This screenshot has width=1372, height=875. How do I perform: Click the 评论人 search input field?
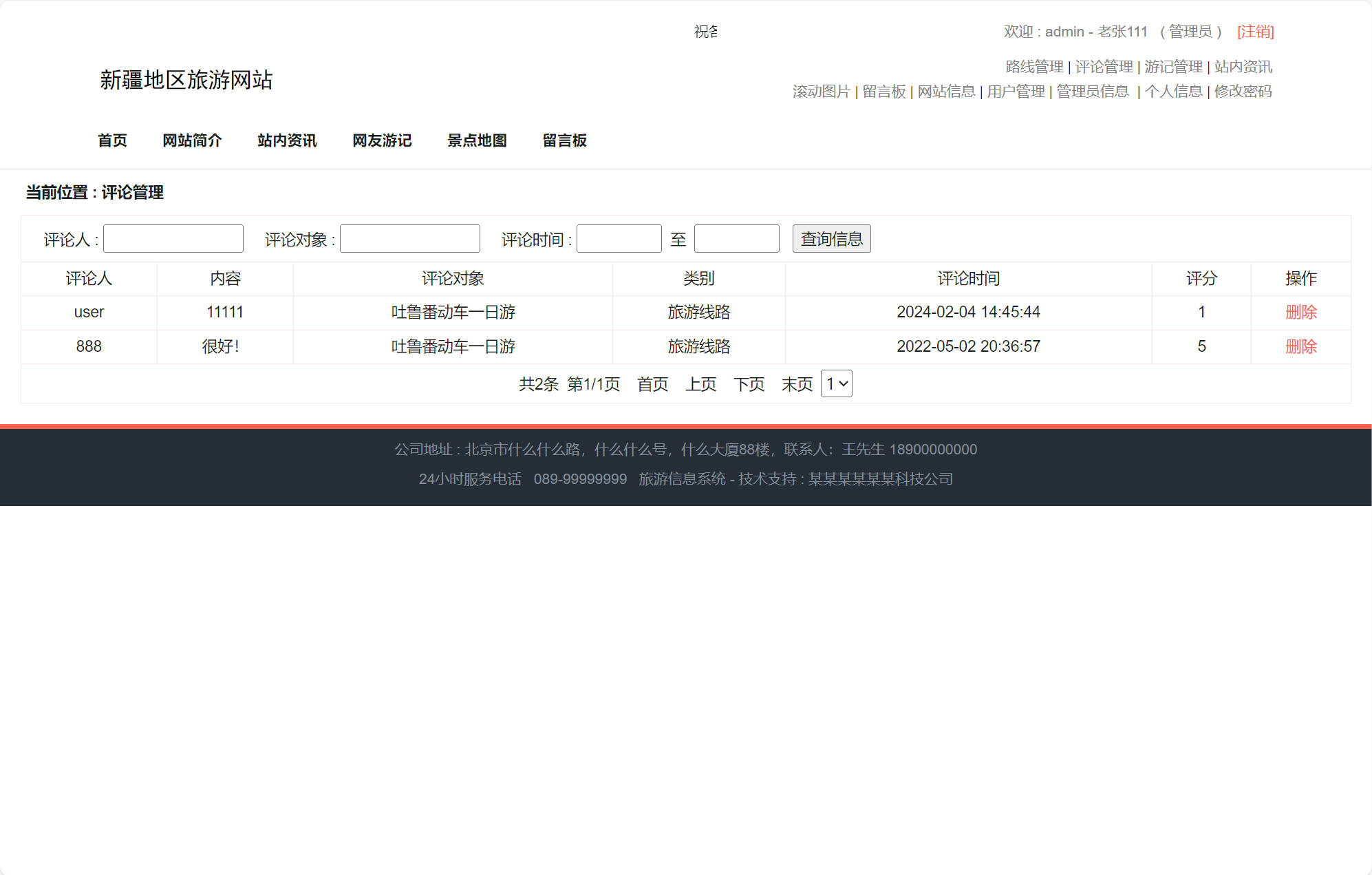coord(173,238)
